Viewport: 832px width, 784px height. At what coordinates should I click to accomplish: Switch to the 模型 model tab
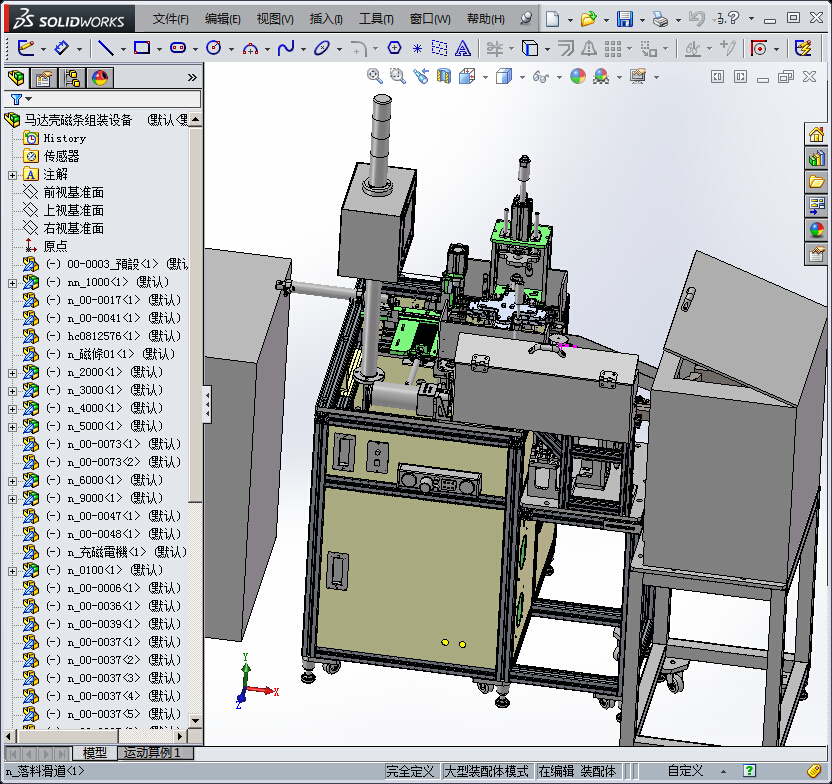(95, 753)
